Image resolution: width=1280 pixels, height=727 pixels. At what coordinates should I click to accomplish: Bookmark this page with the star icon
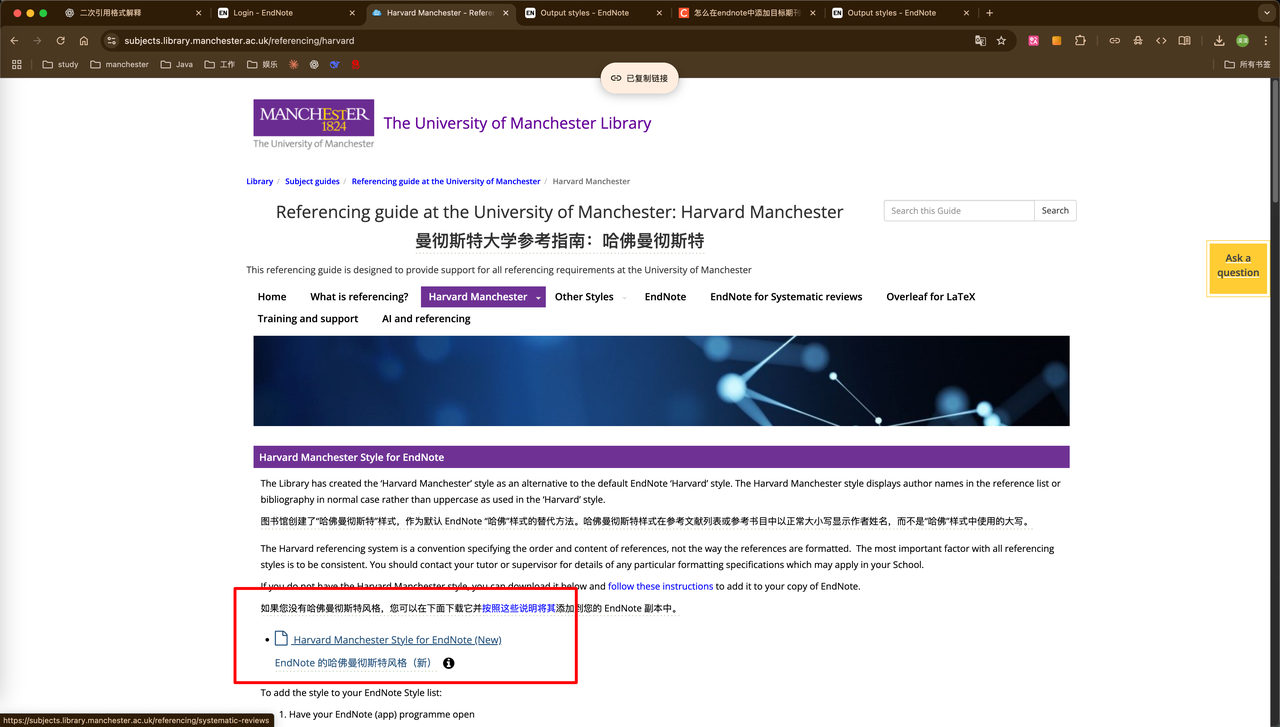coord(1001,41)
